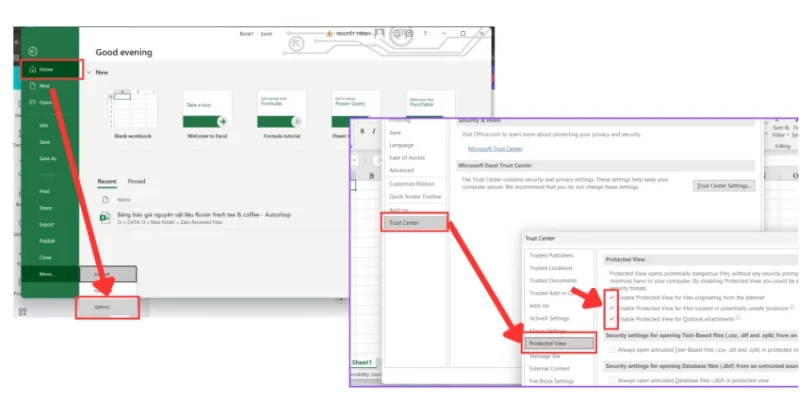This screenshot has width=800, height=400.
Task: Select Quick Access Toolbar in Options list
Action: pos(415,196)
